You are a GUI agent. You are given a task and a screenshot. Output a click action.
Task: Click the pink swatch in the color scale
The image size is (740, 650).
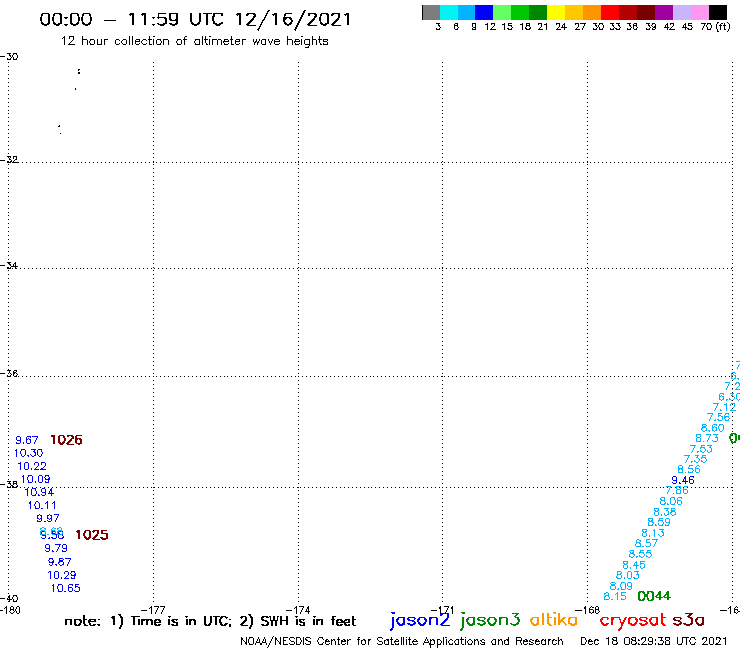[x=700, y=12]
